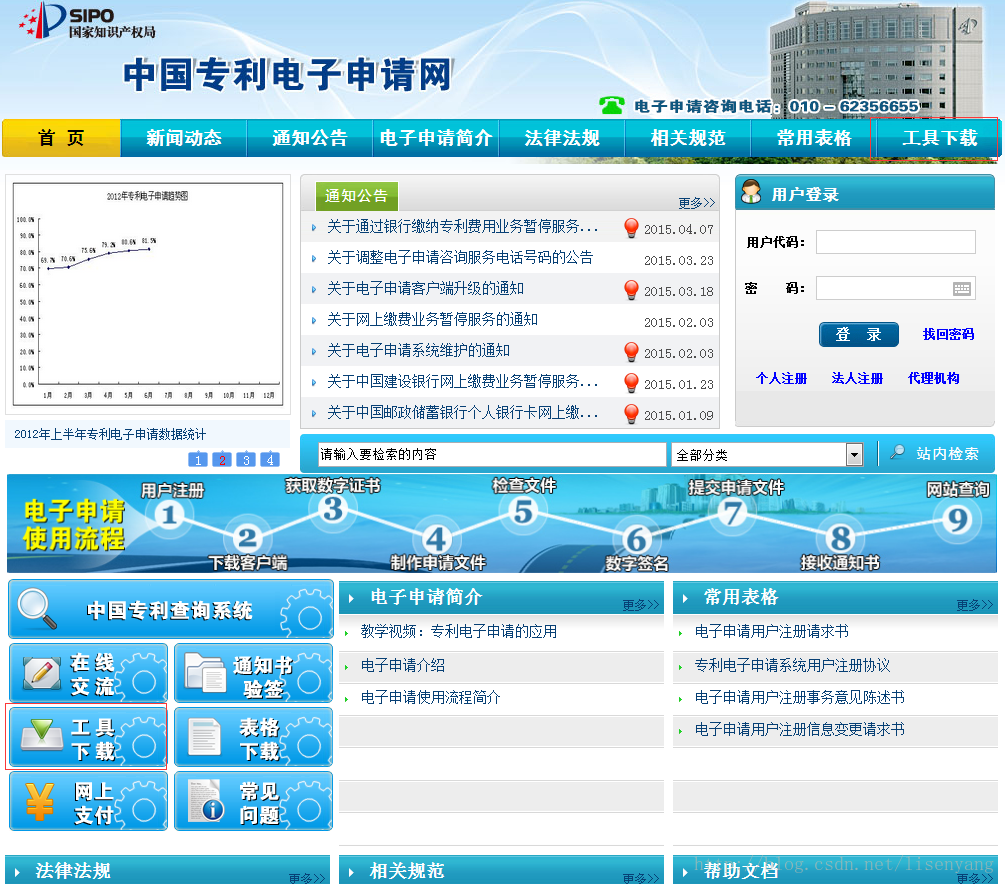Click 更多>> in the 通知公告 panel

click(x=697, y=203)
